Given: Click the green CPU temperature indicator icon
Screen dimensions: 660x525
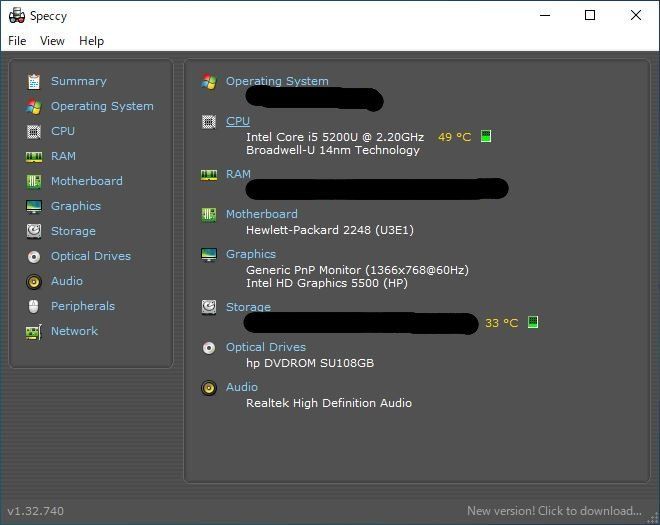Looking at the screenshot, I should pyautogui.click(x=486, y=136).
